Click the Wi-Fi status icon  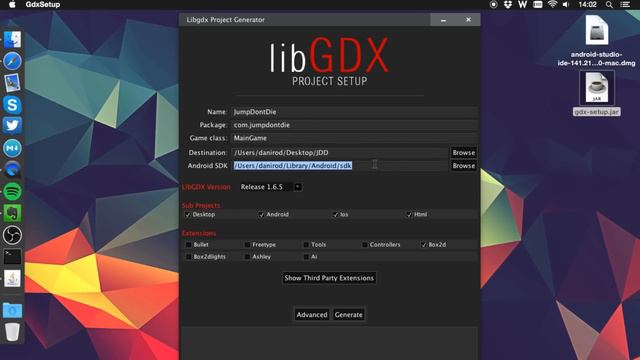(552, 4)
